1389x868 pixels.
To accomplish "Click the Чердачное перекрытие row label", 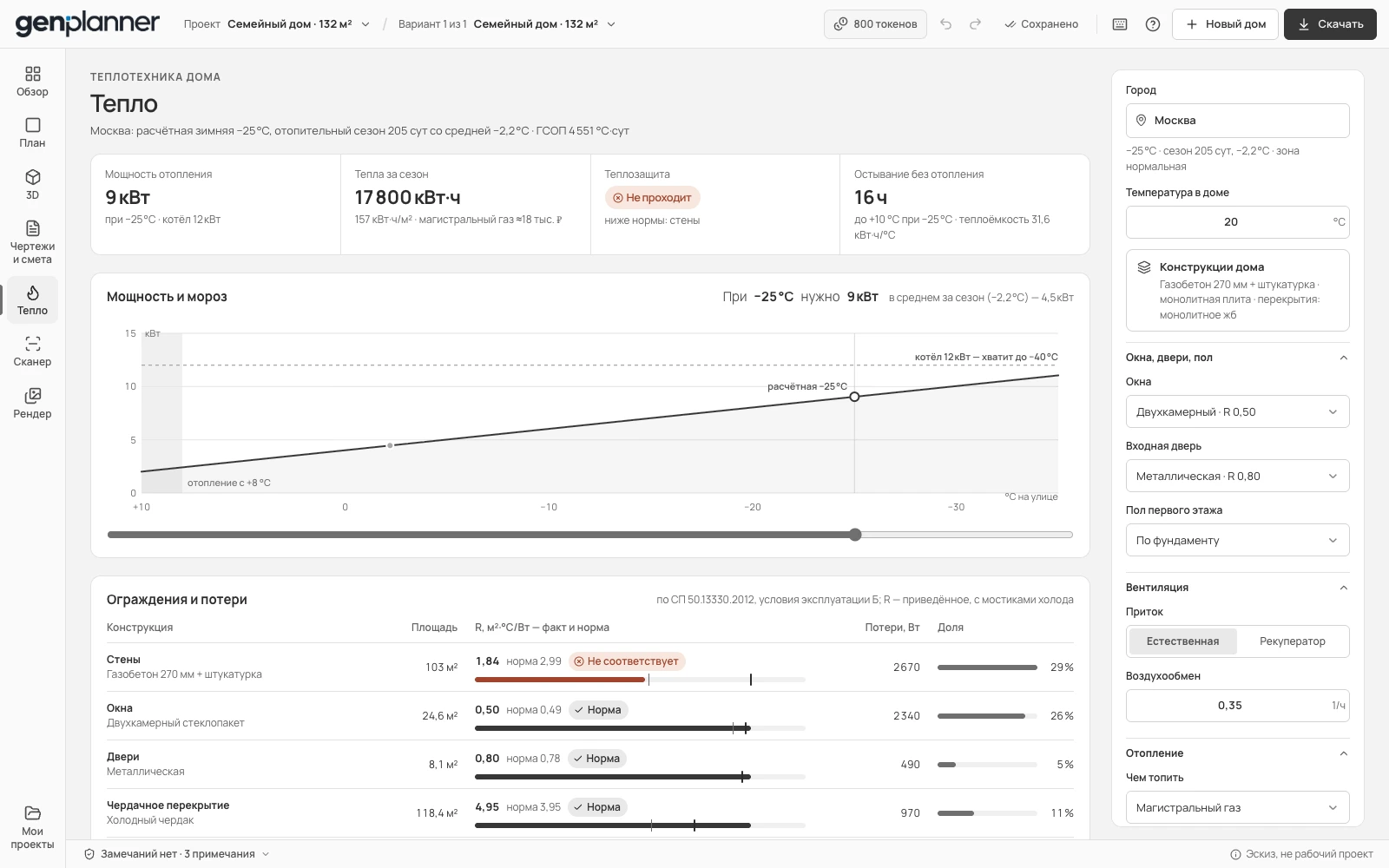I will point(168,806).
